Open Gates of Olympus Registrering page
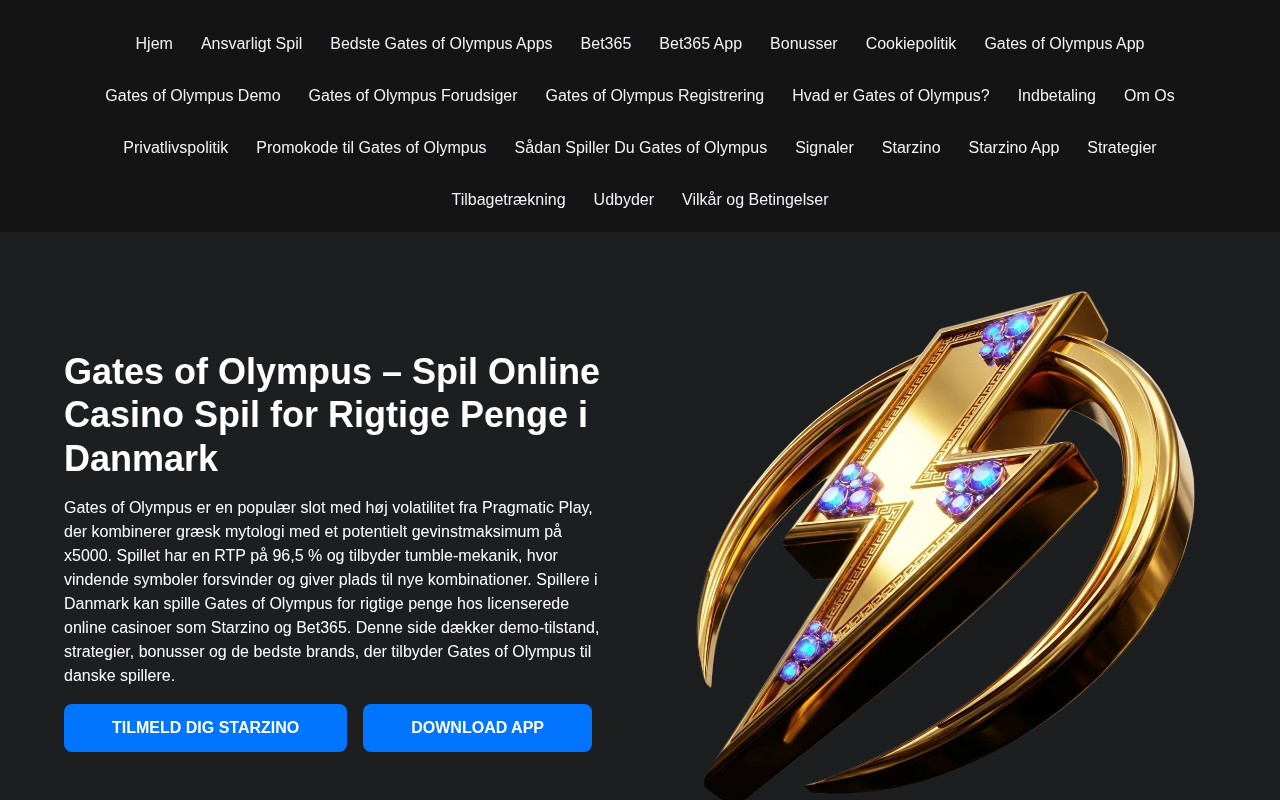The height and width of the screenshot is (800, 1280). click(x=655, y=96)
